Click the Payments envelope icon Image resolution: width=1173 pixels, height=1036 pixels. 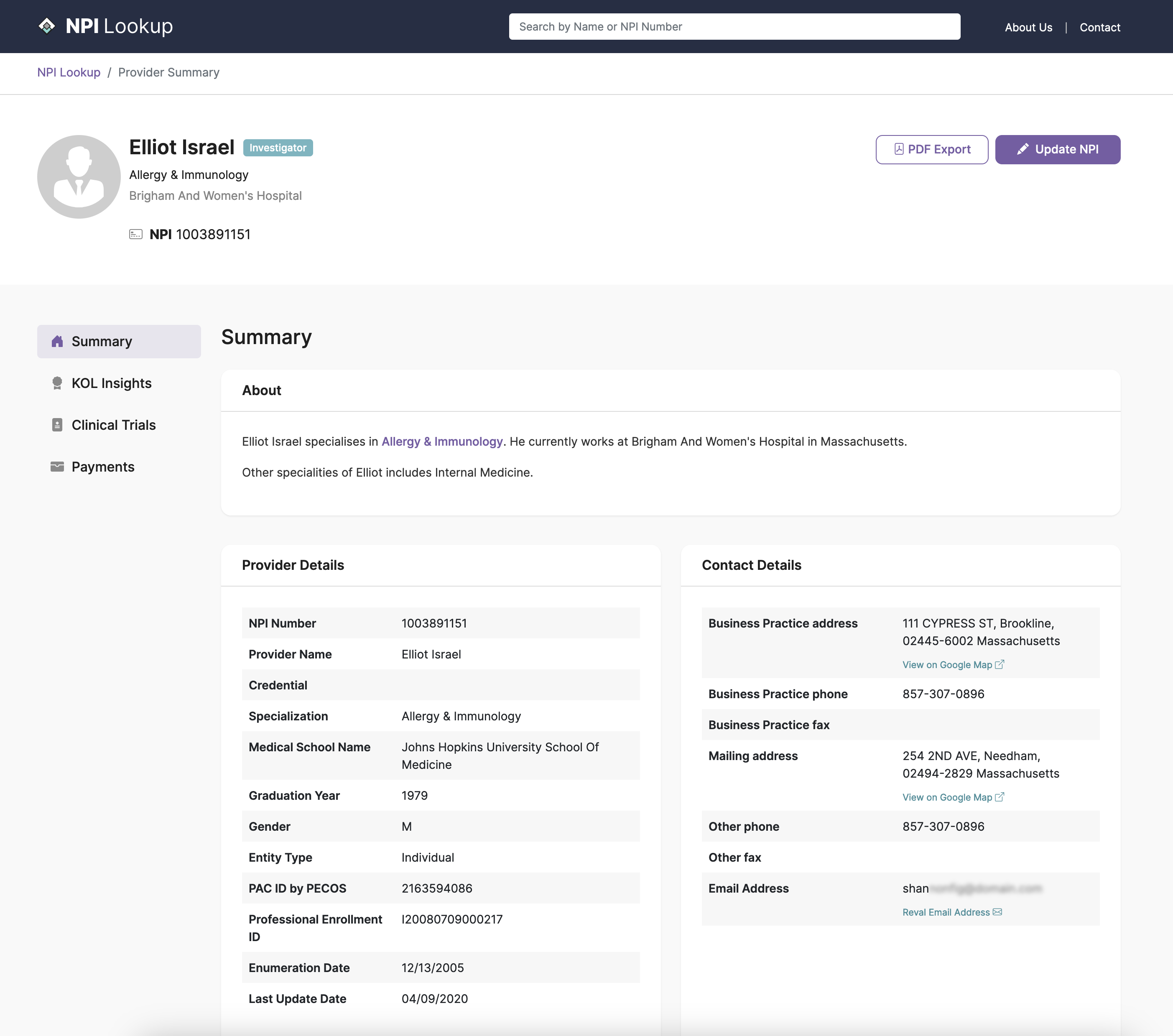pyautogui.click(x=57, y=467)
